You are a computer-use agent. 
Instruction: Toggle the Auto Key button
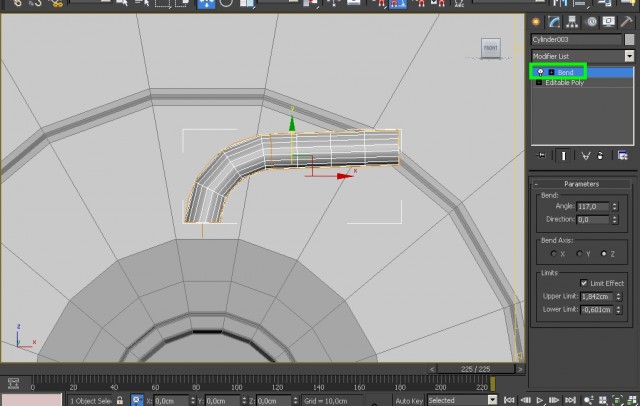409,401
